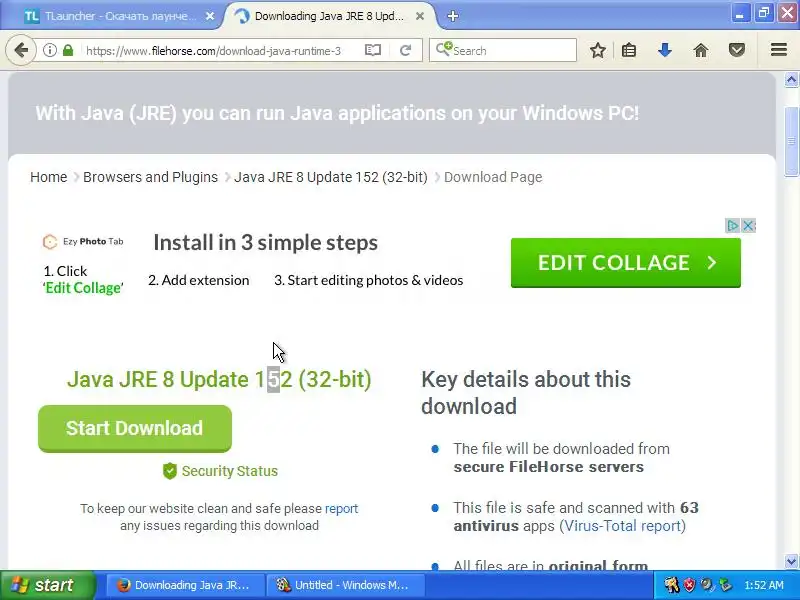
Task: Click the AdChoices triangle icon
Action: point(732,226)
